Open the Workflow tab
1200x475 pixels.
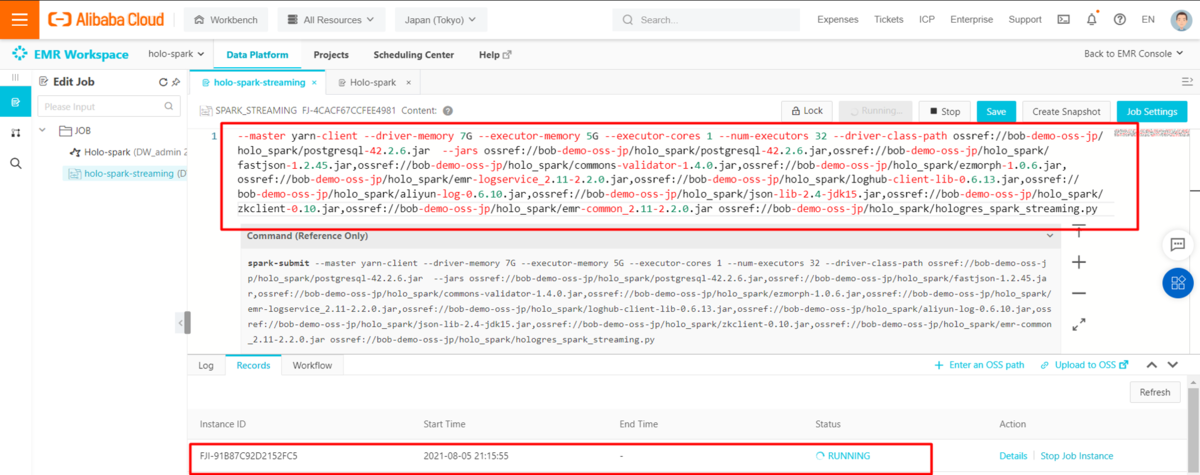point(312,365)
